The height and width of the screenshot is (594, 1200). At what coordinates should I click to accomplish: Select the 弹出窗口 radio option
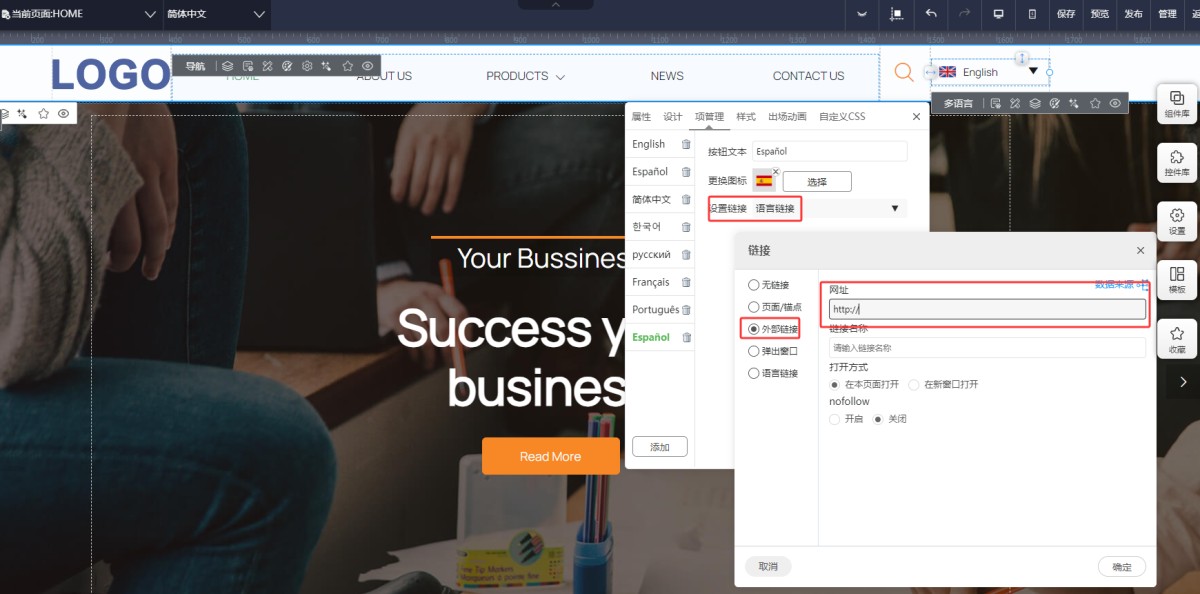(754, 351)
